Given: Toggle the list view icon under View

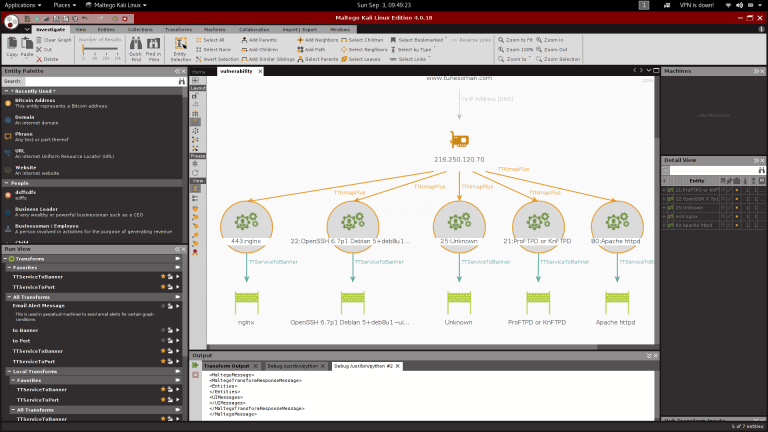Looking at the screenshot, I should [195, 198].
